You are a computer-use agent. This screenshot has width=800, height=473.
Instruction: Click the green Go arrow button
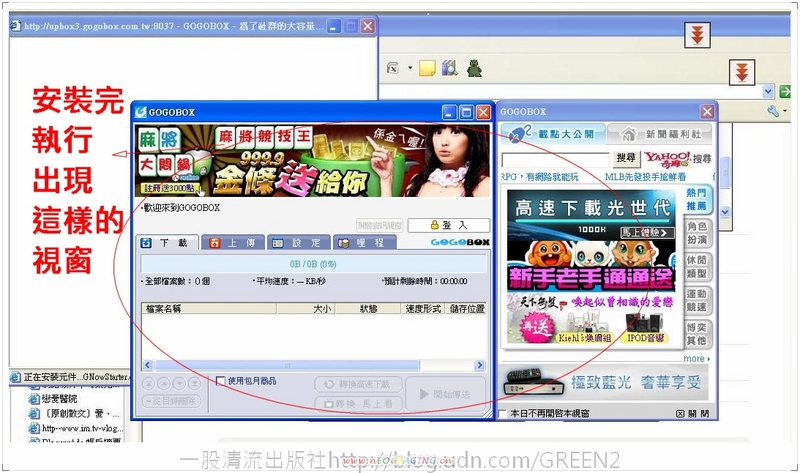pyautogui.click(x=785, y=92)
